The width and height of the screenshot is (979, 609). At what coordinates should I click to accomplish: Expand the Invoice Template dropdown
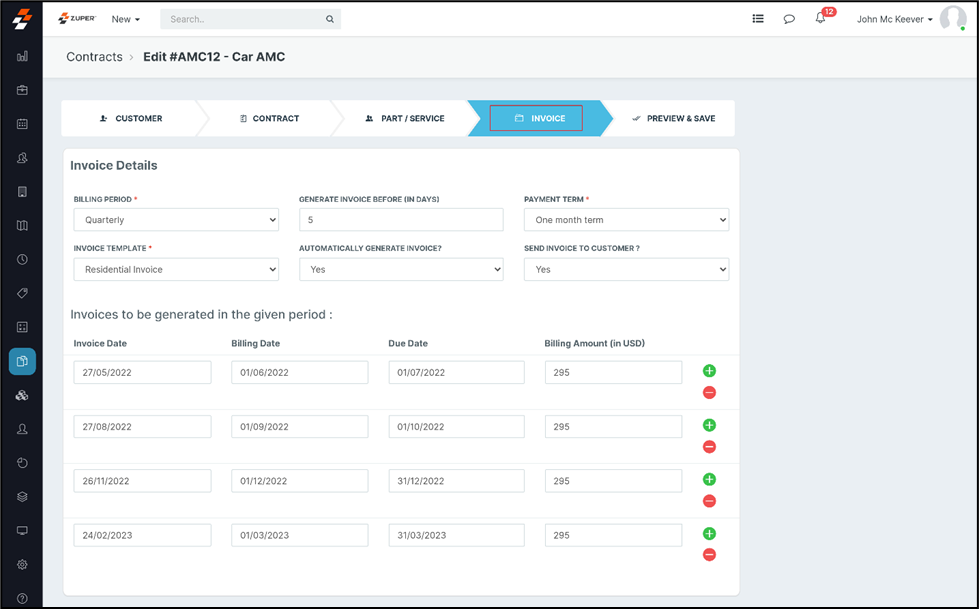[176, 269]
